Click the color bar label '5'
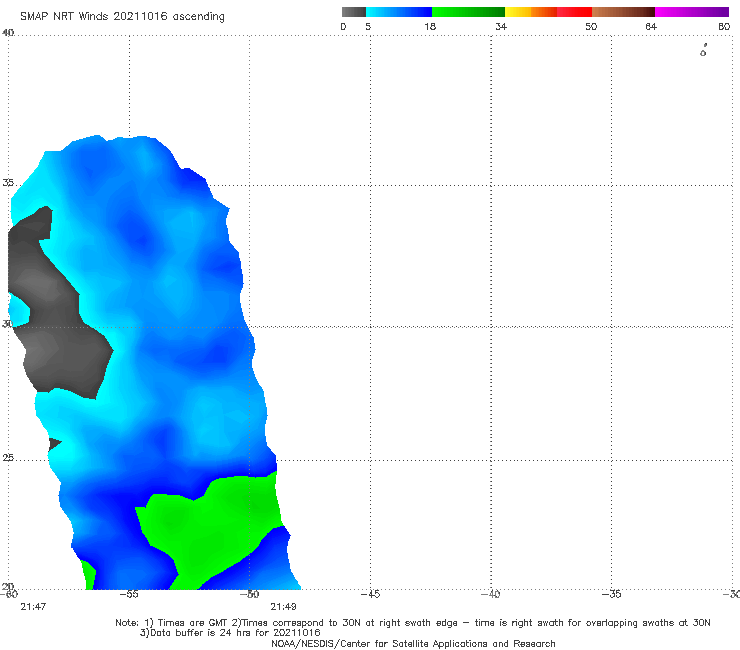Screen dimensions: 740x650 [368, 26]
